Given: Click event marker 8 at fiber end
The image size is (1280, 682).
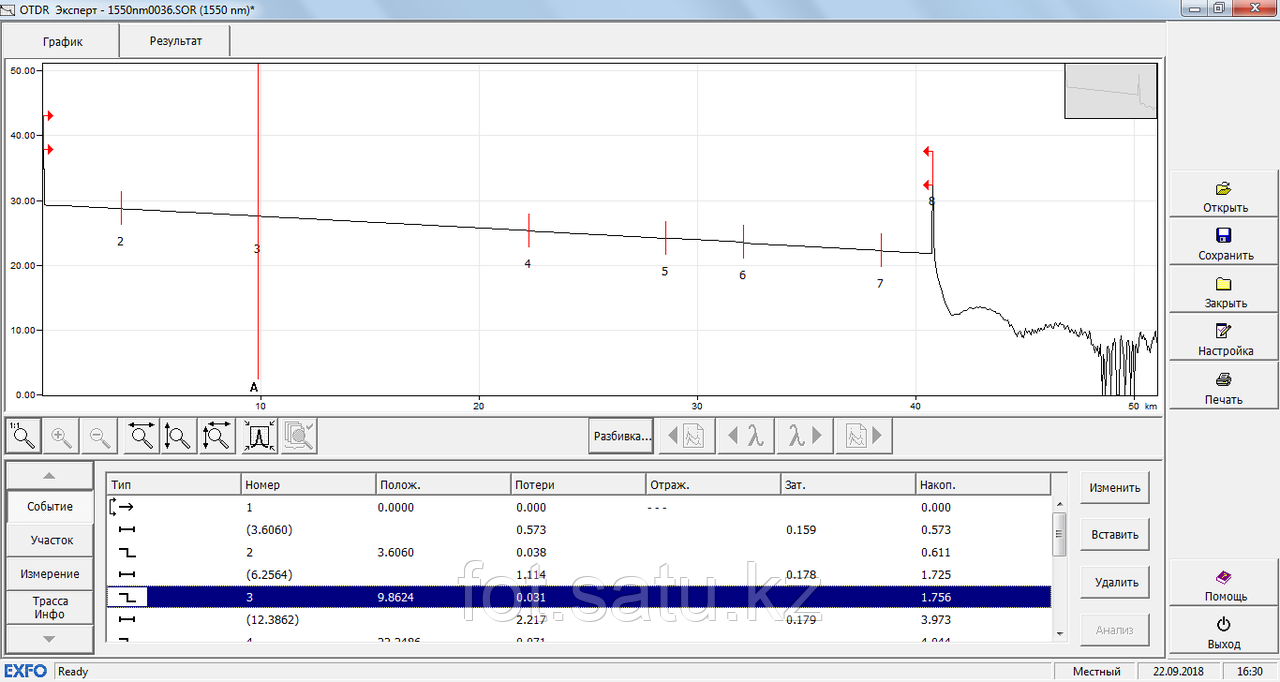Looking at the screenshot, I should (932, 201).
